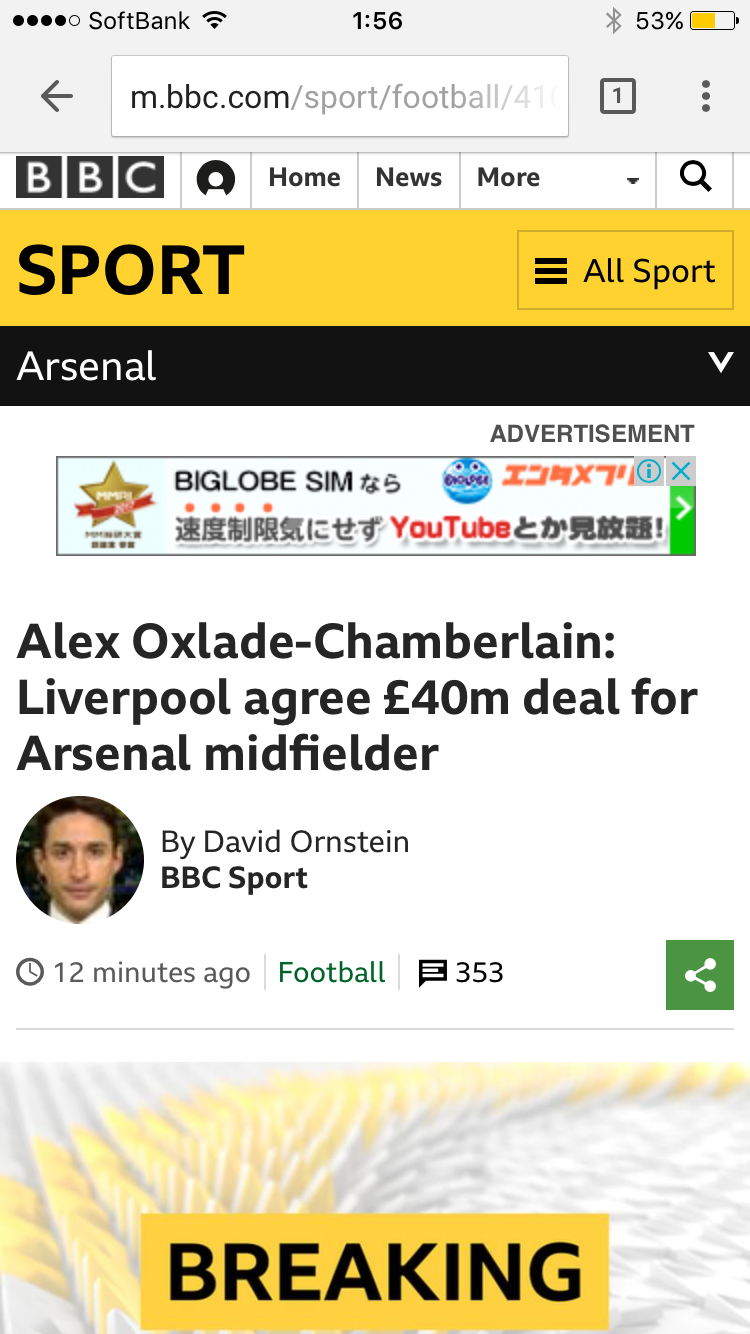
Task: Open the Football category link
Action: pyautogui.click(x=331, y=973)
